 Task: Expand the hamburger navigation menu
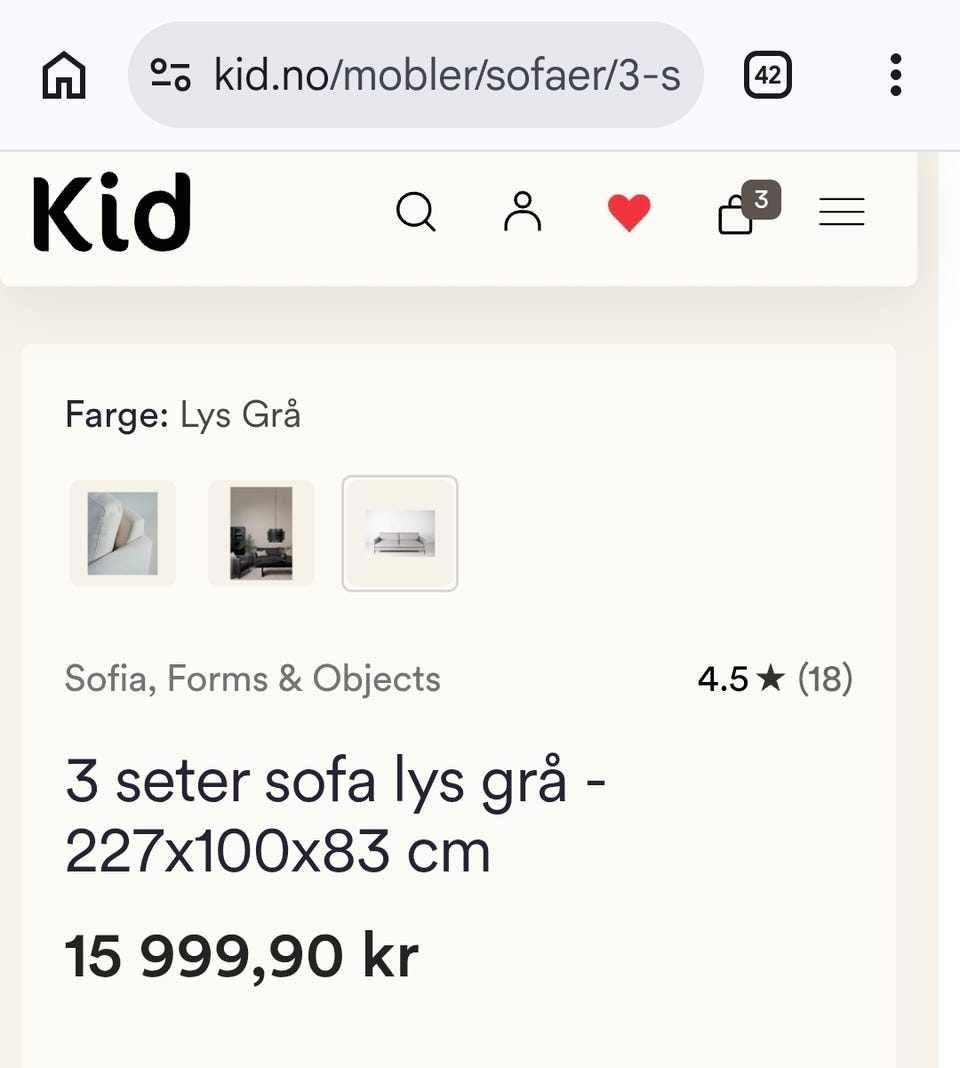tap(841, 212)
